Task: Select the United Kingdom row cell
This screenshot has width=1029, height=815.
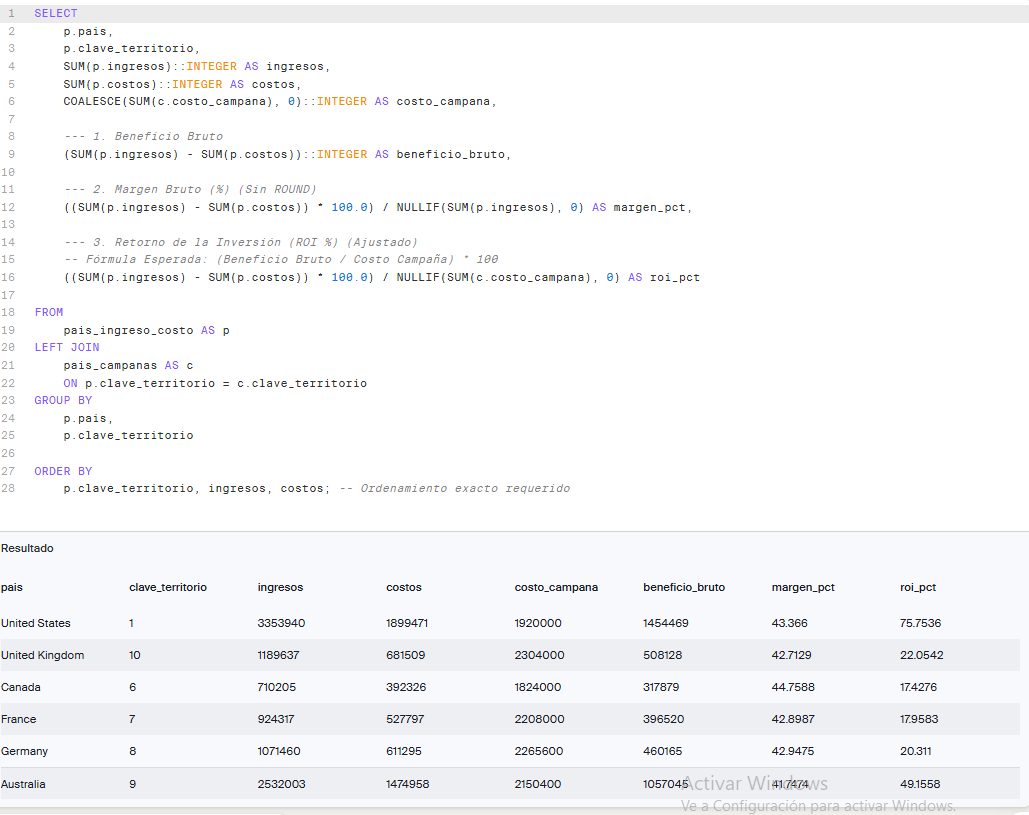Action: coord(43,656)
